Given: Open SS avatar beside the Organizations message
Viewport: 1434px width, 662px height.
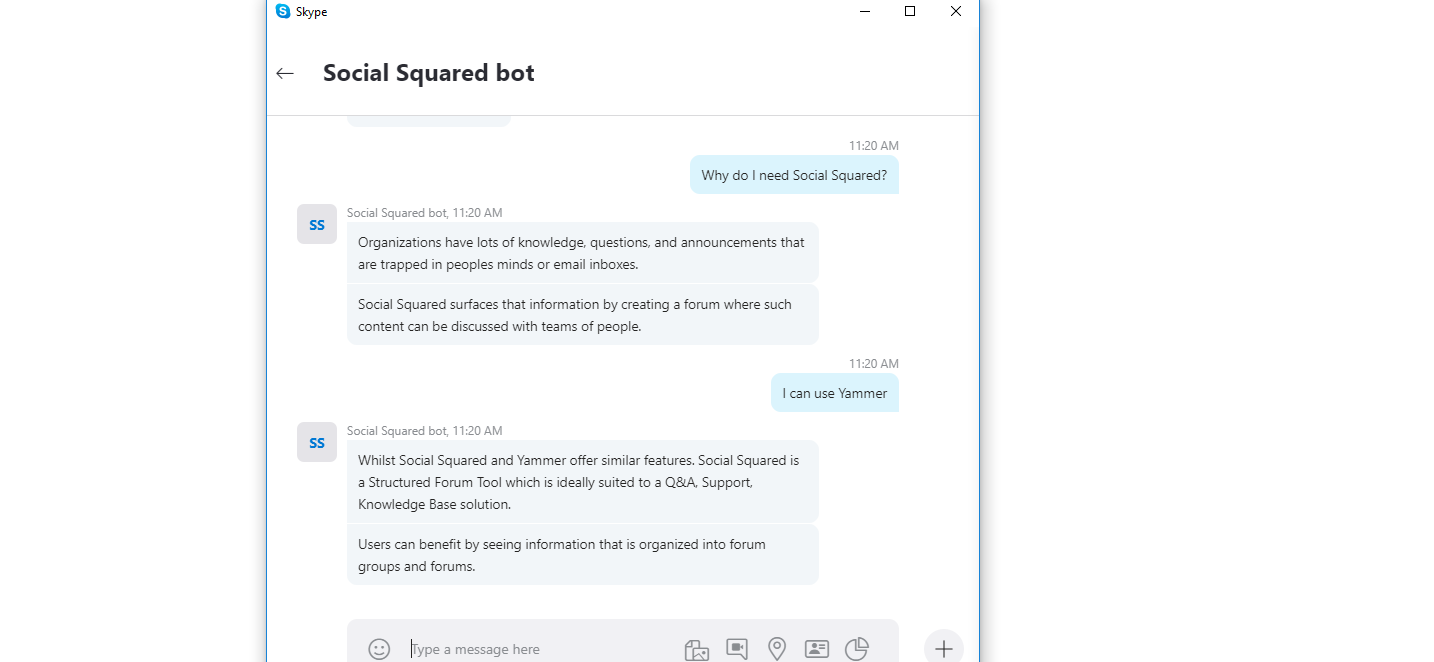Looking at the screenshot, I should click(x=317, y=225).
